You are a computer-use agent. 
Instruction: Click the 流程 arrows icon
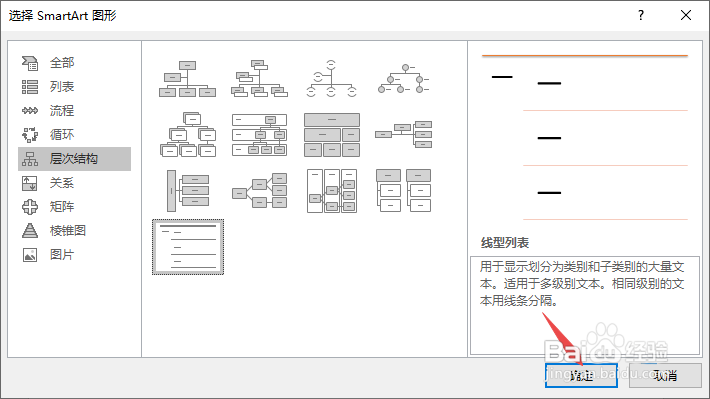(x=30, y=111)
